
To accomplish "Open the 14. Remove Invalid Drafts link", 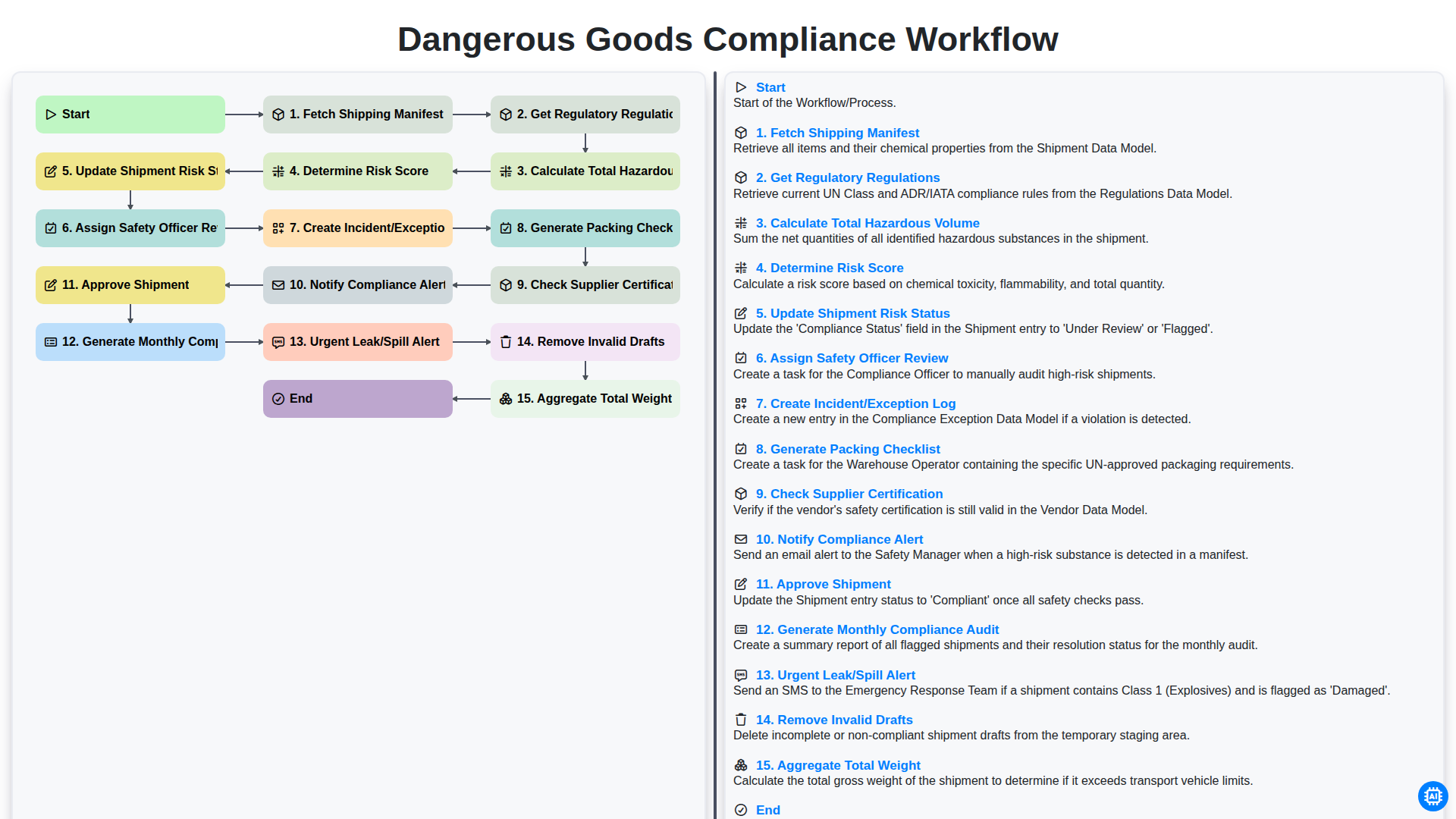I will coord(834,720).
